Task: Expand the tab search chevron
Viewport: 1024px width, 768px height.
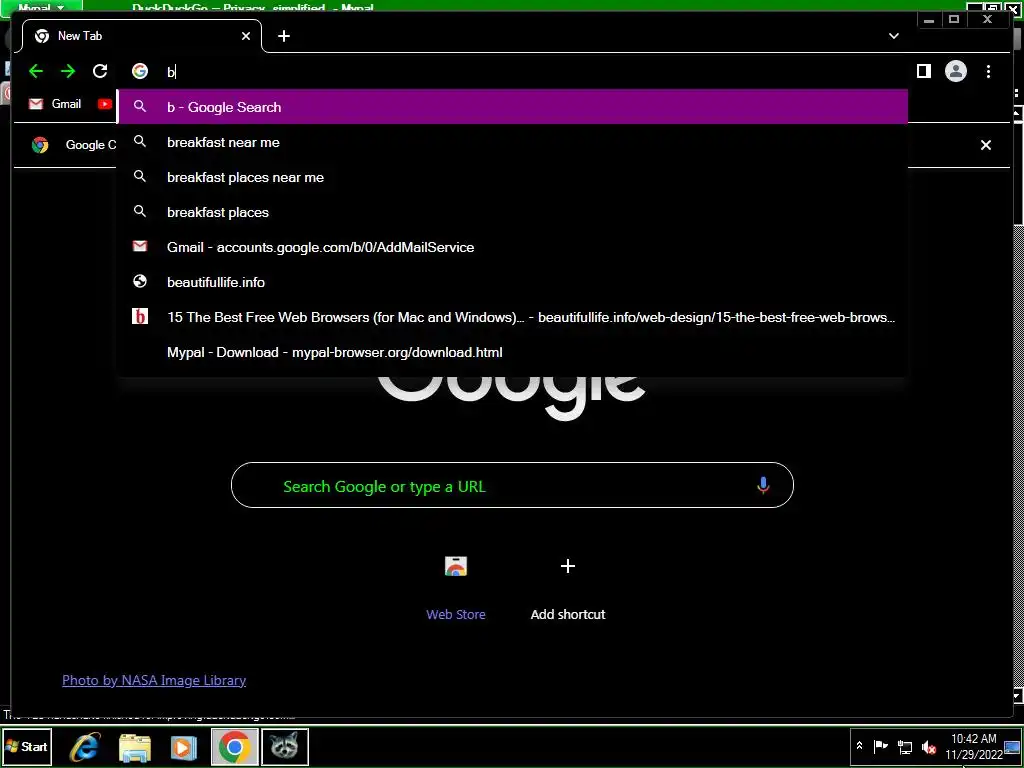Action: click(x=894, y=36)
